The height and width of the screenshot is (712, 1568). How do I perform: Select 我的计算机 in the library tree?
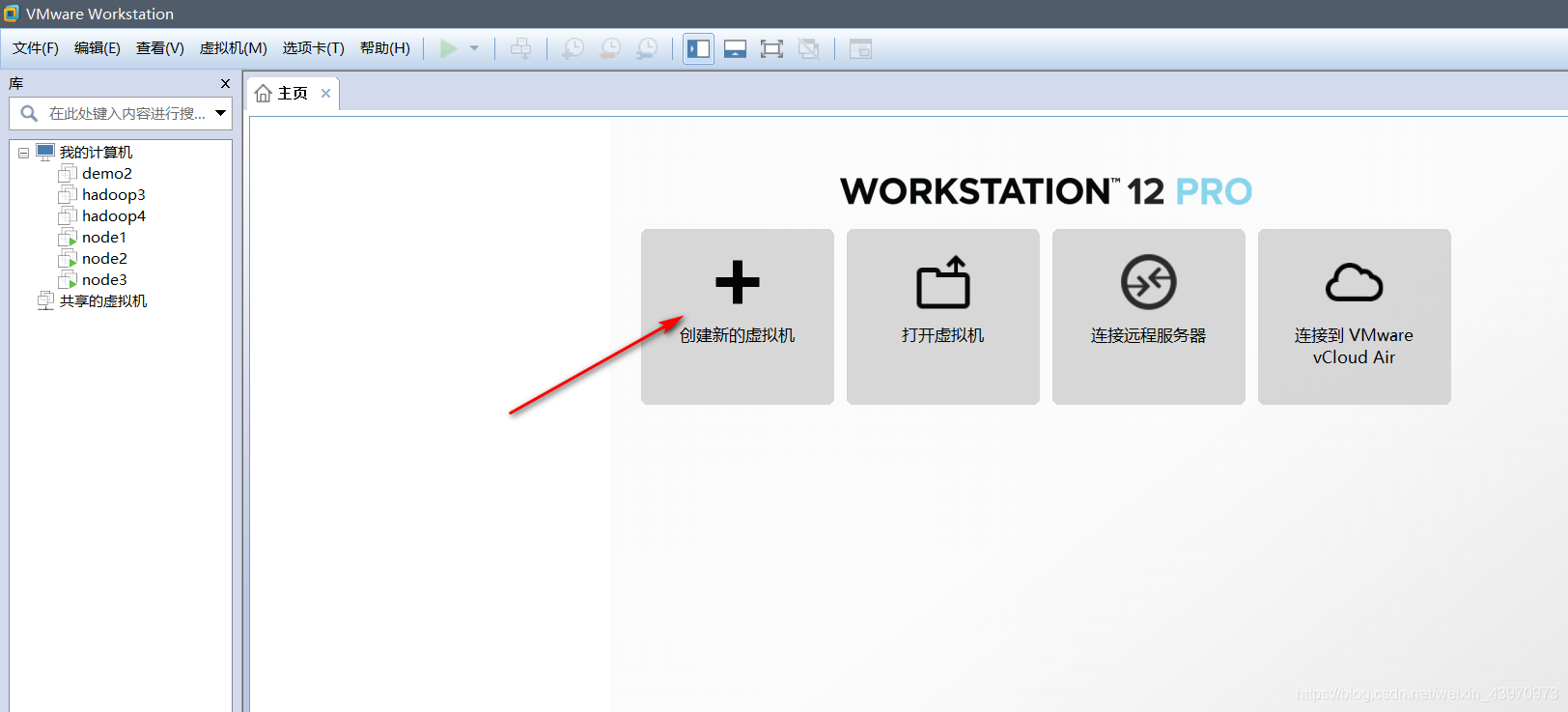click(x=96, y=153)
